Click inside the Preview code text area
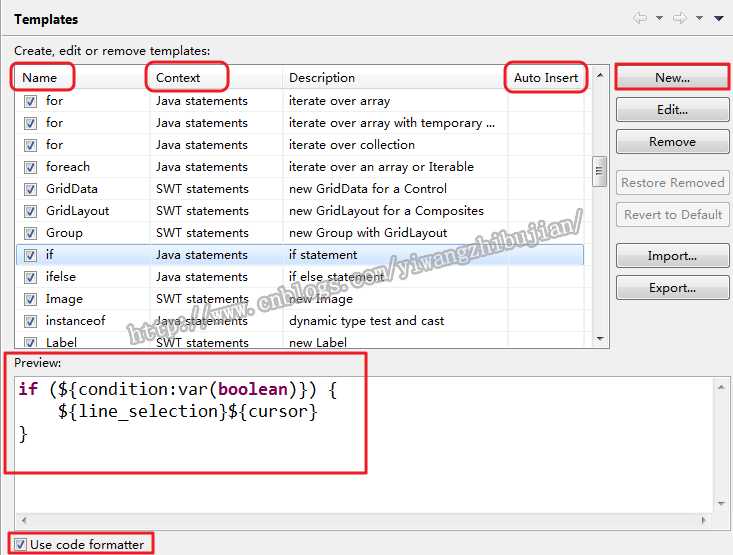This screenshot has height=555, width=733. point(364,444)
